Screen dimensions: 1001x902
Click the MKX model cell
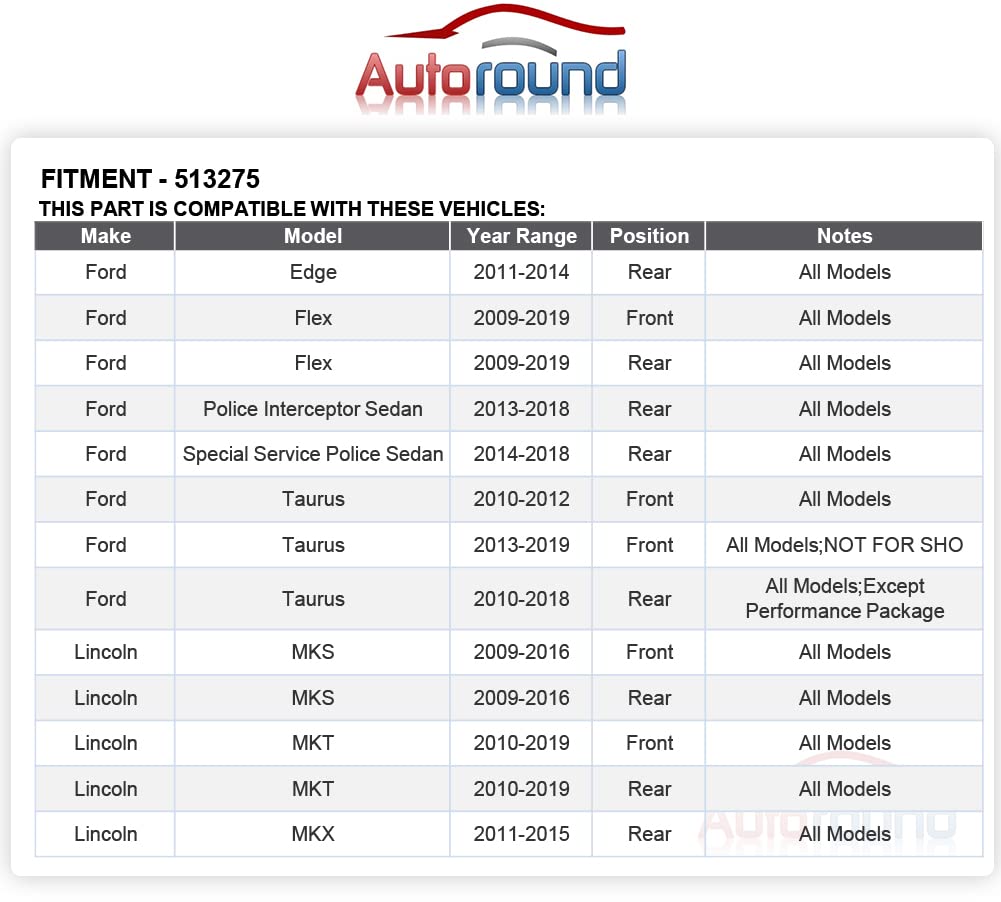pos(313,834)
